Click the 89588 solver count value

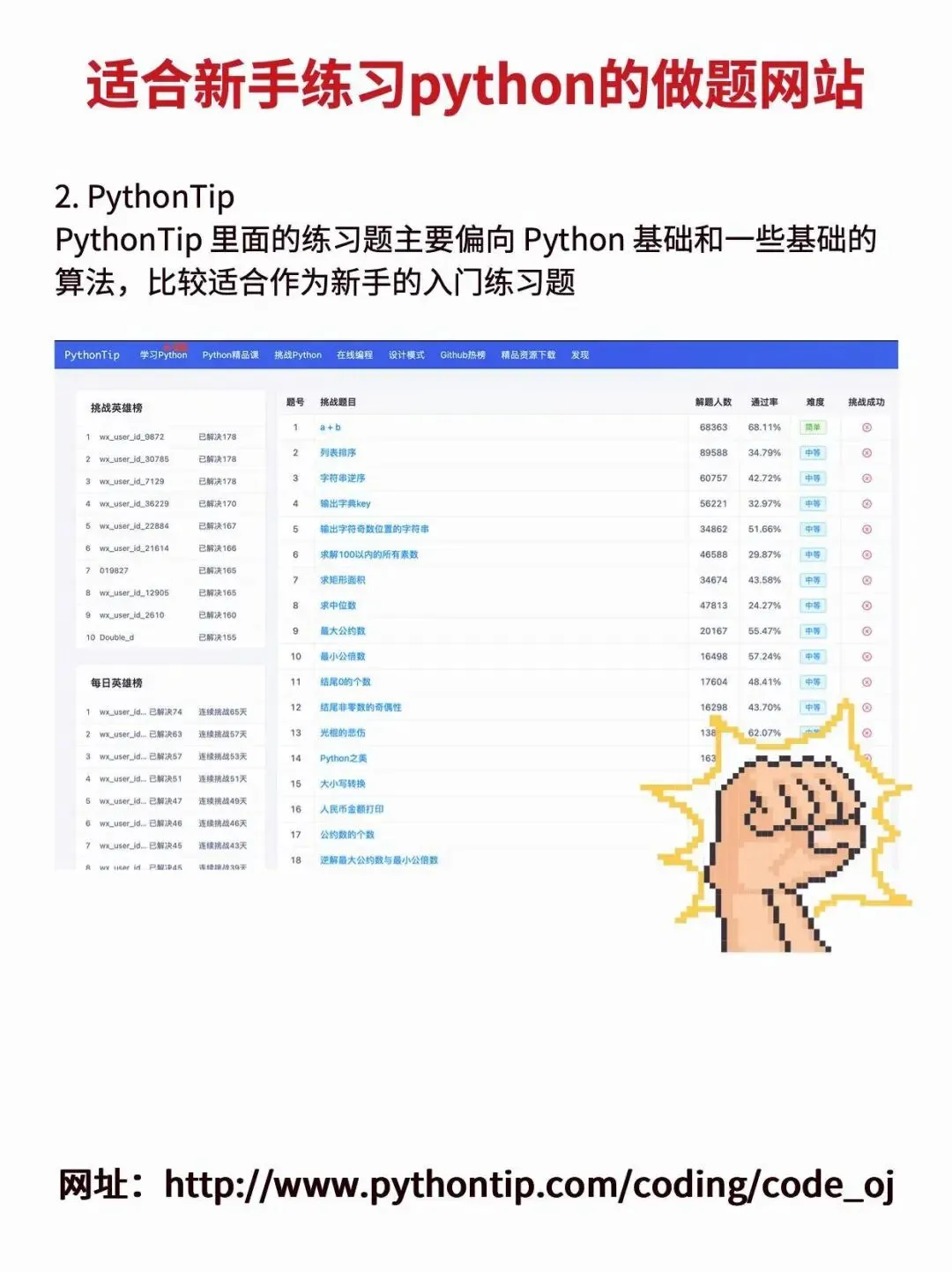click(713, 453)
